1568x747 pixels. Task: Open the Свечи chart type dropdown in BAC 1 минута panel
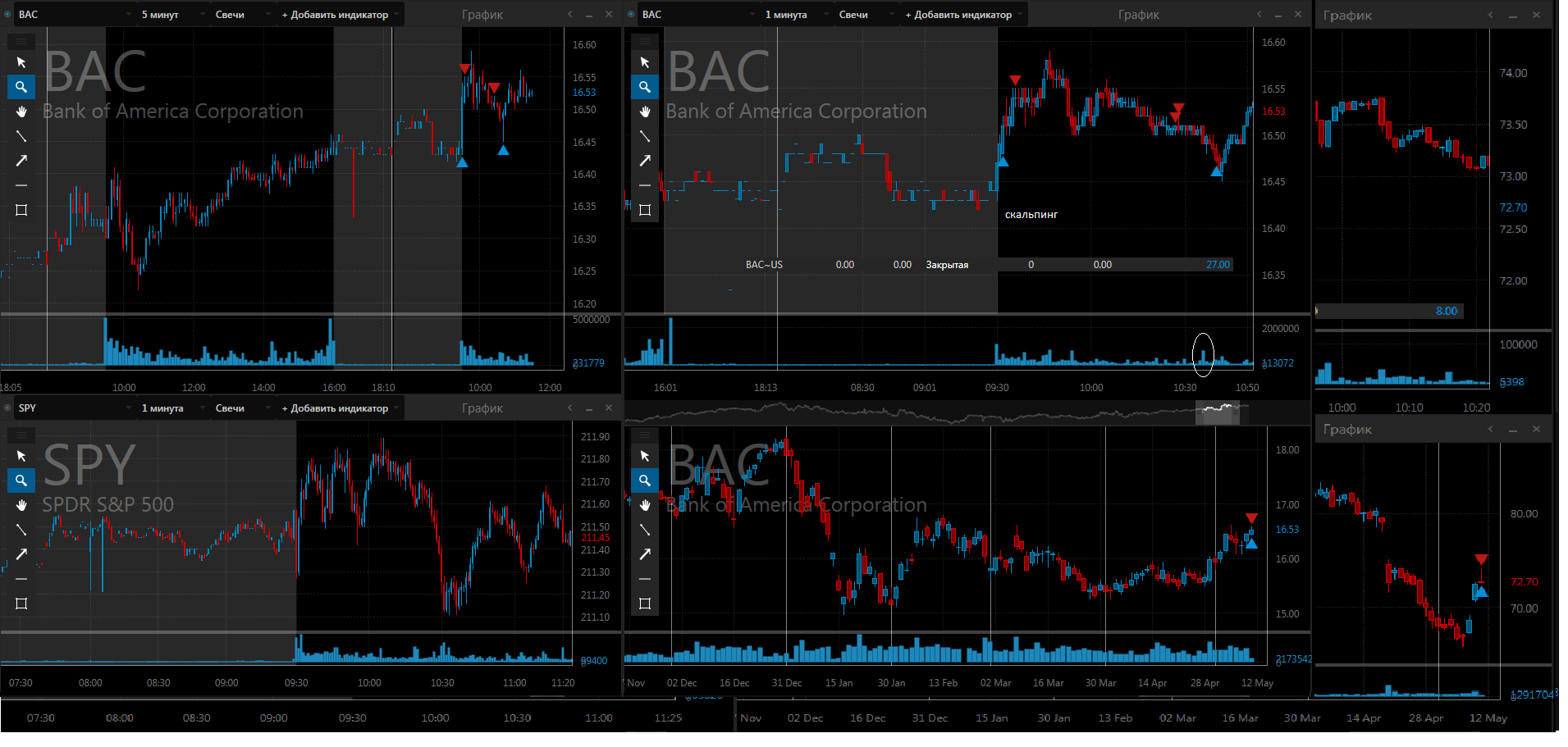pyautogui.click(x=866, y=15)
